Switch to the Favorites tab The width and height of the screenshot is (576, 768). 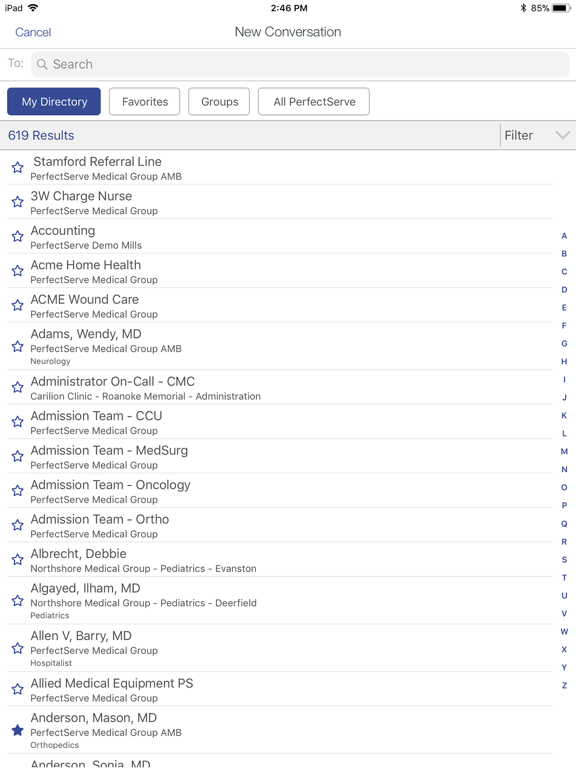[x=144, y=101]
